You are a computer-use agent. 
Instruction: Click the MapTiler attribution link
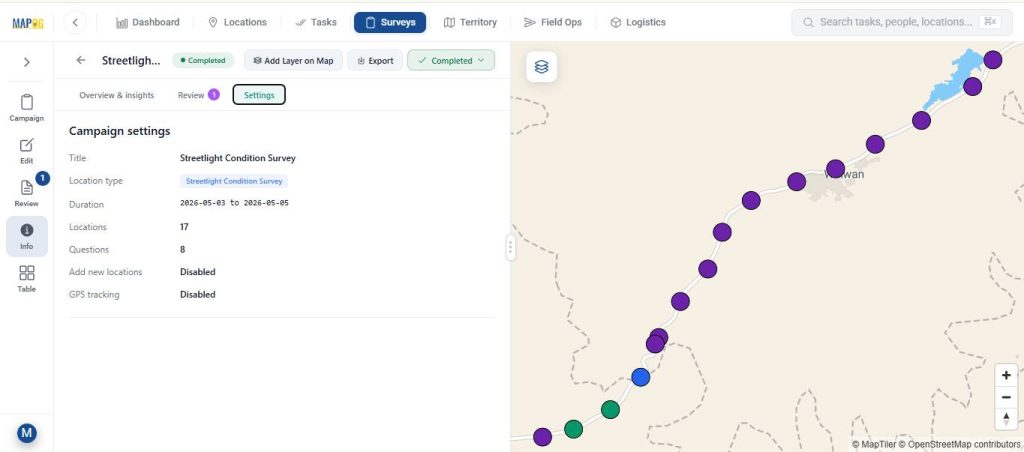[x=874, y=445]
